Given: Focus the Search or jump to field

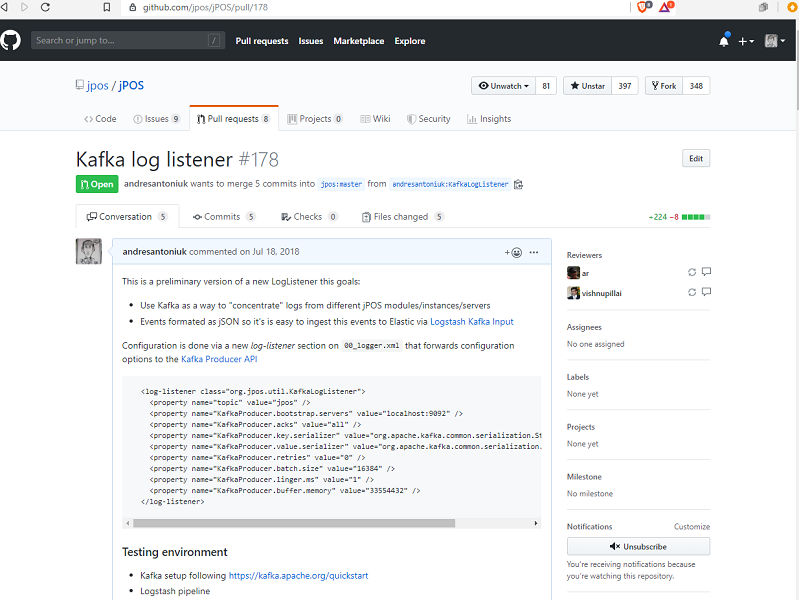Looking at the screenshot, I should tap(128, 40).
